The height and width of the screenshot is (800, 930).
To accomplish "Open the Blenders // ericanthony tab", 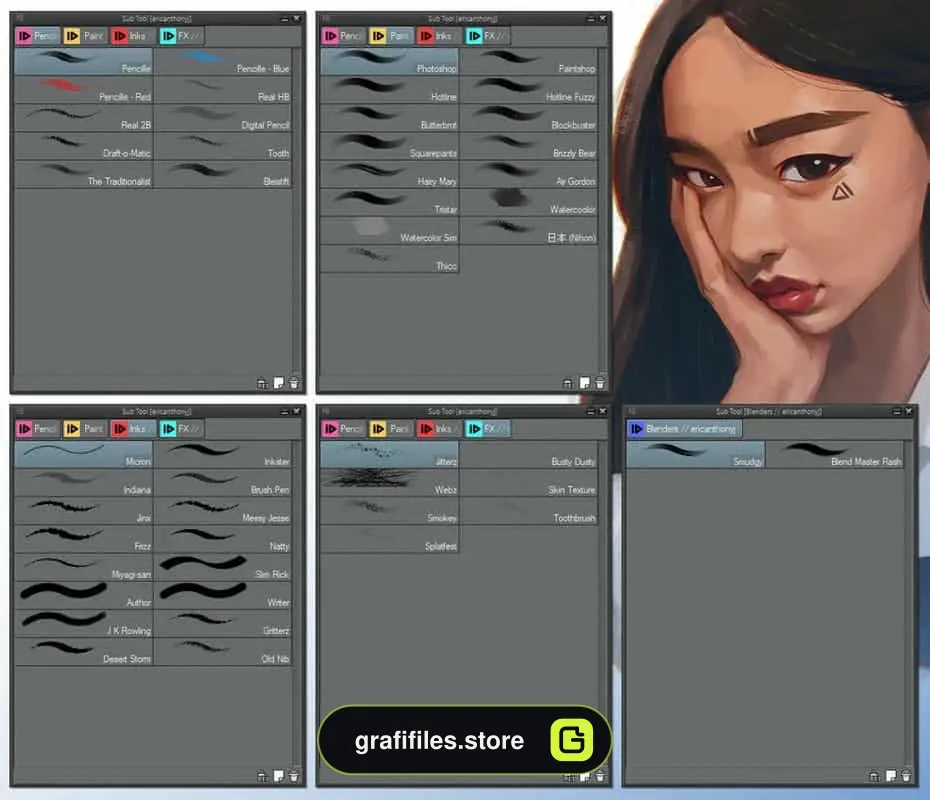I will coord(684,429).
